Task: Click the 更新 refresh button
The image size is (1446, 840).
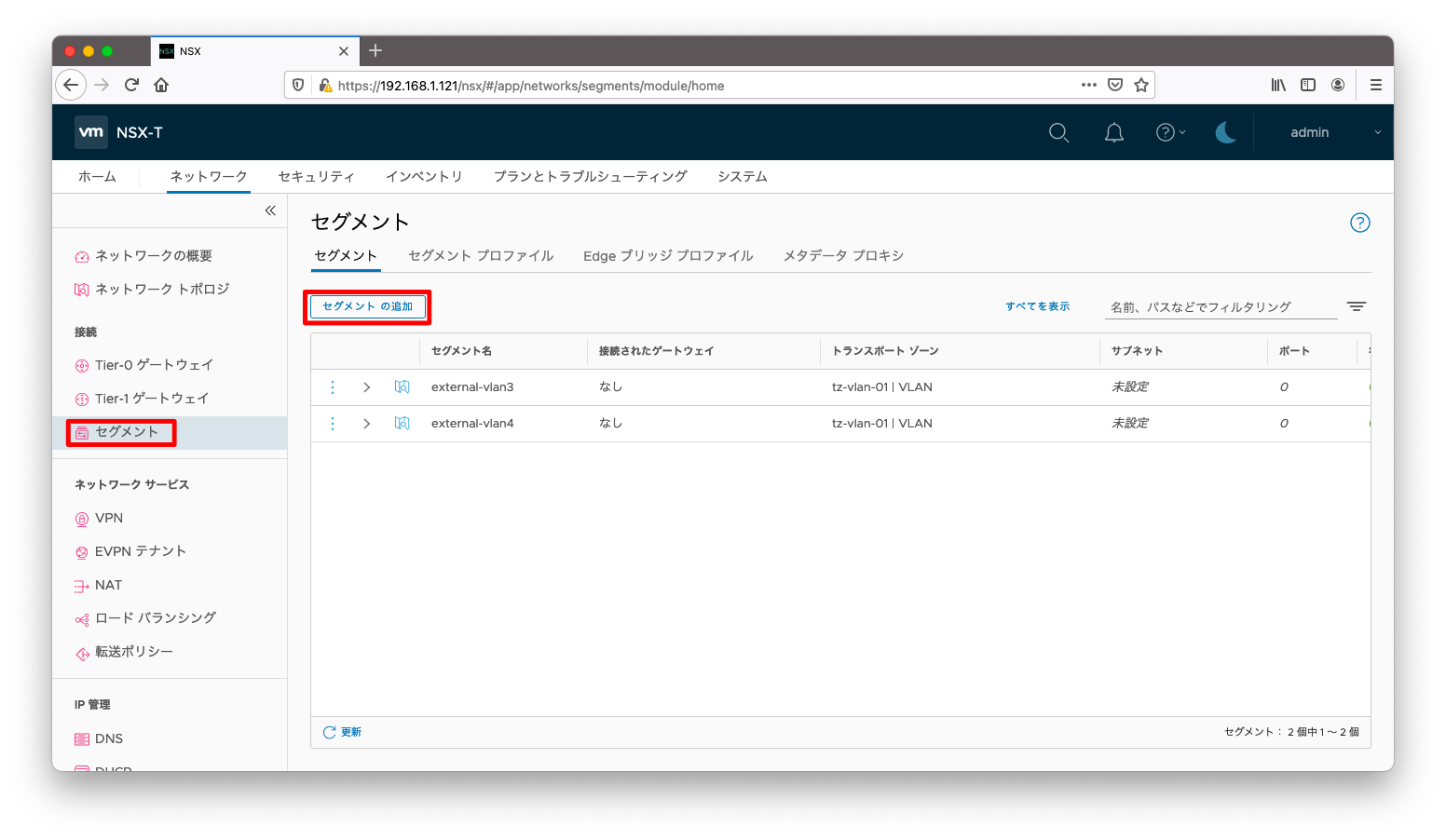Action: pyautogui.click(x=342, y=732)
